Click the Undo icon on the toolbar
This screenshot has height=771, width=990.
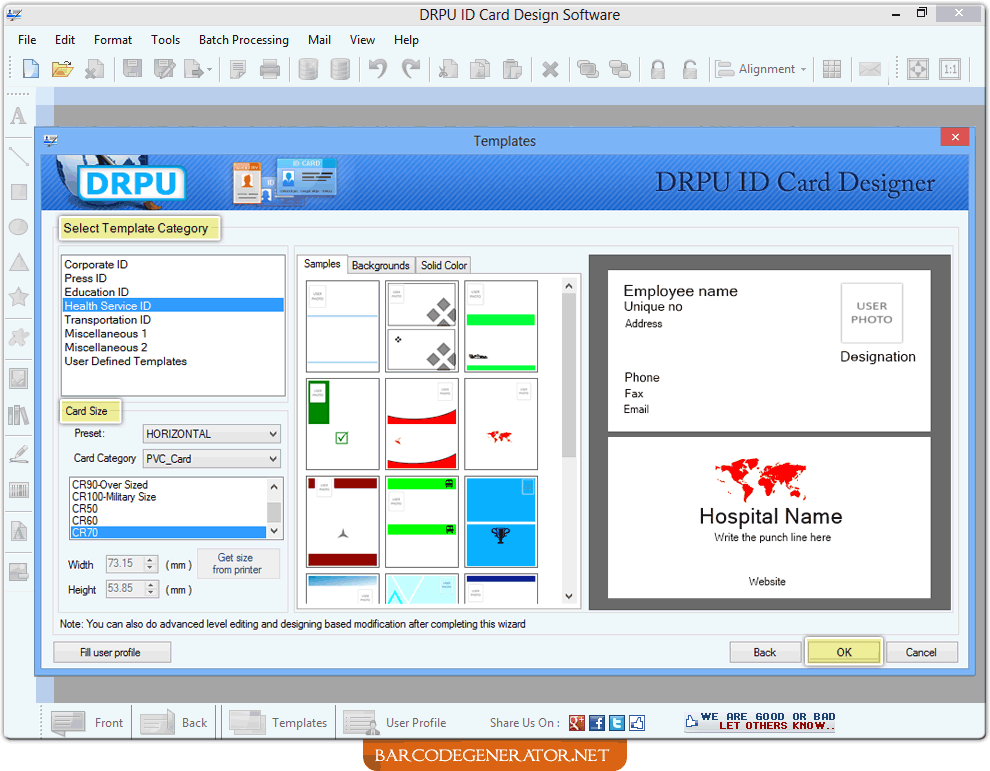[380, 68]
